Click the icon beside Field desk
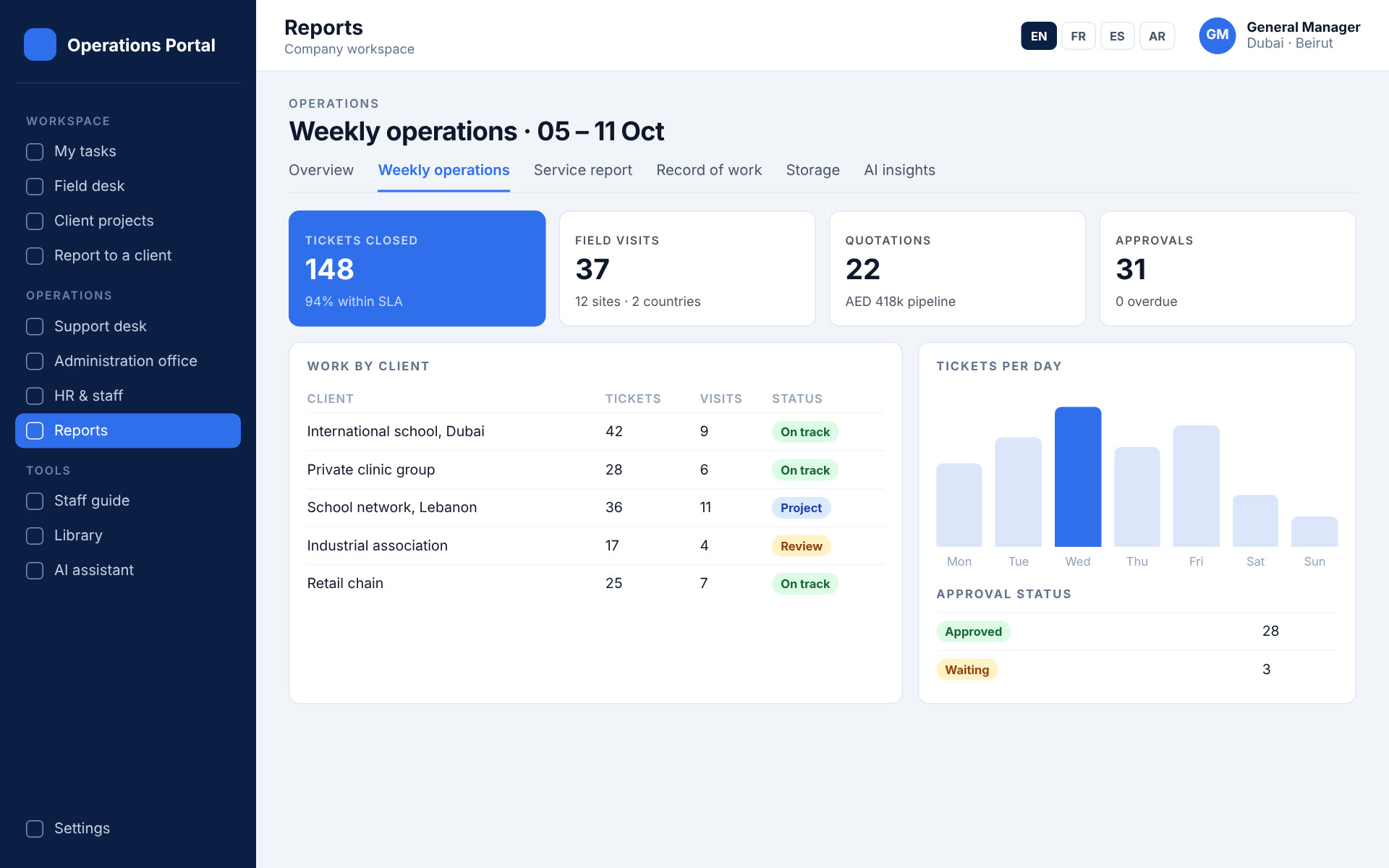This screenshot has height=868, width=1389. [x=35, y=187]
